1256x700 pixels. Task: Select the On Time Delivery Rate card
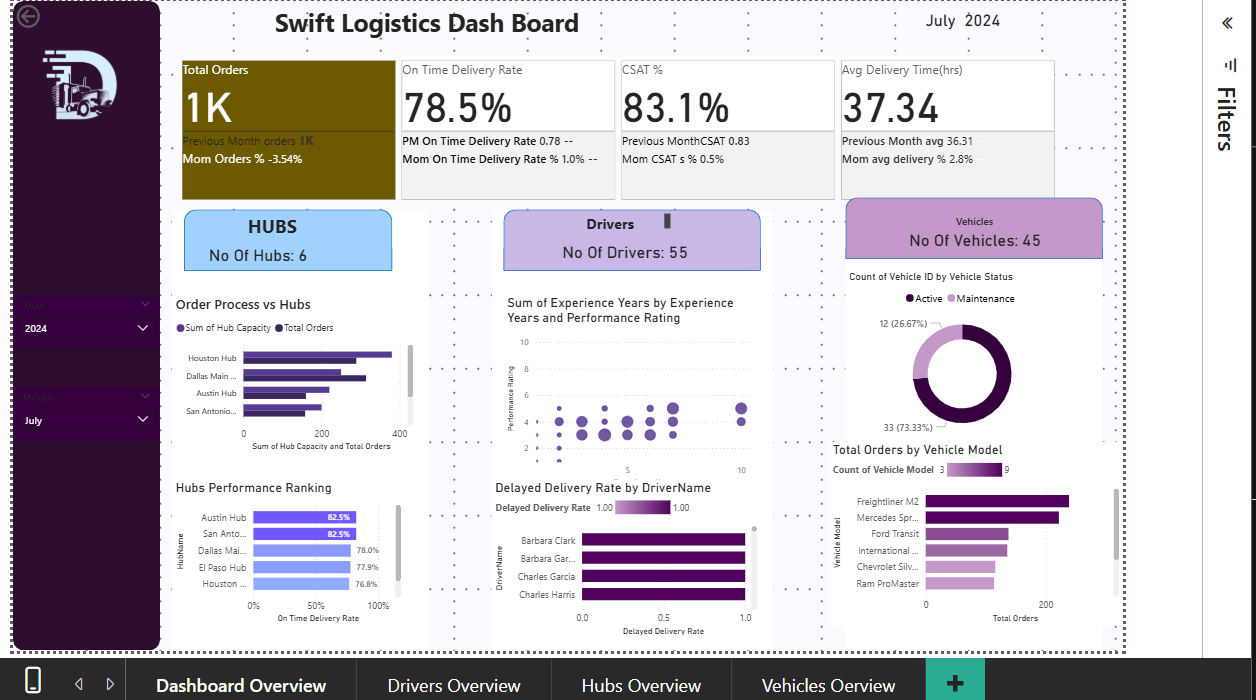(508, 130)
